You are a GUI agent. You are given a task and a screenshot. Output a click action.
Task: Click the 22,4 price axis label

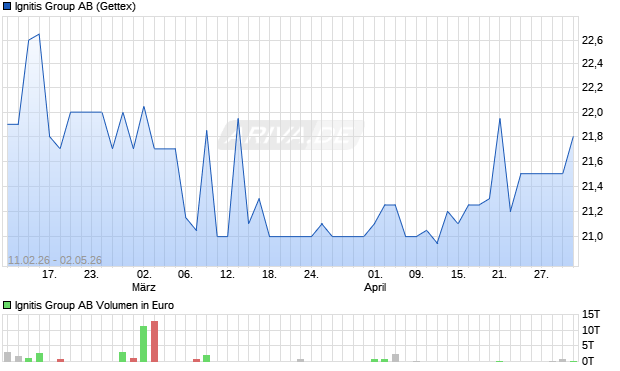(x=592, y=63)
